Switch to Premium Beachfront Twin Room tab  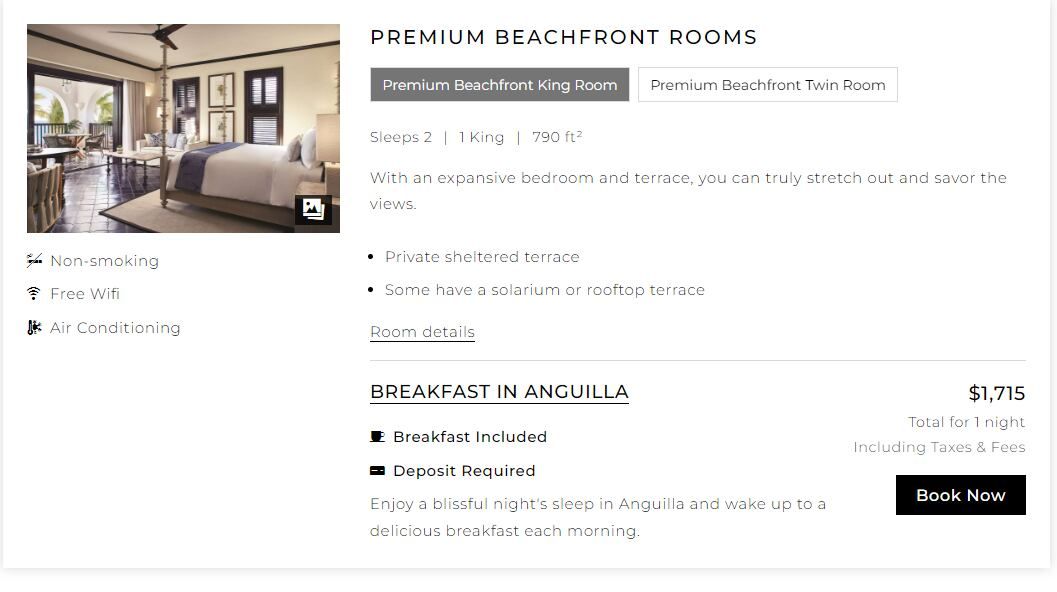[768, 85]
